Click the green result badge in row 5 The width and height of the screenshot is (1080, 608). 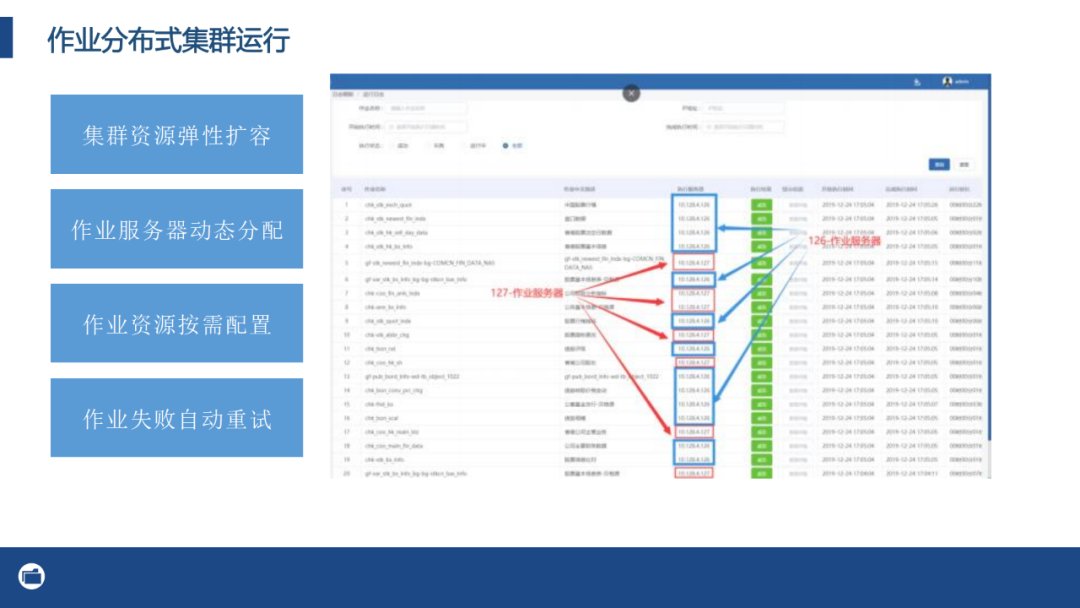tap(761, 263)
